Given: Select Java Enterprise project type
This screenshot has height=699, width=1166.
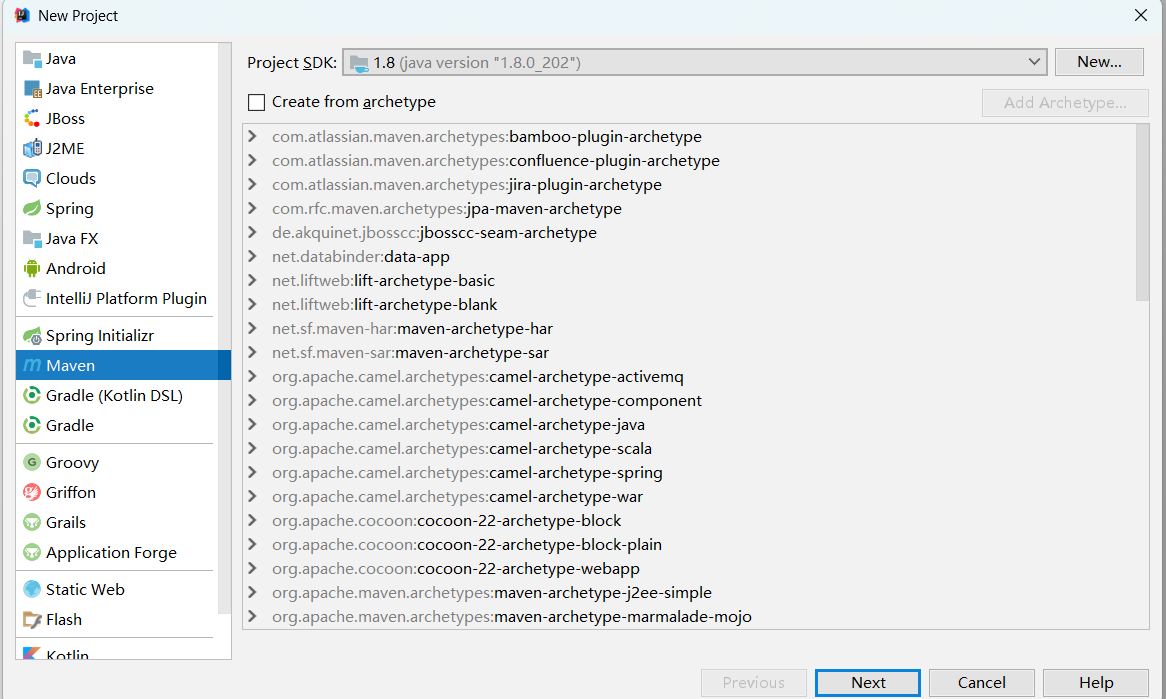Looking at the screenshot, I should [100, 88].
